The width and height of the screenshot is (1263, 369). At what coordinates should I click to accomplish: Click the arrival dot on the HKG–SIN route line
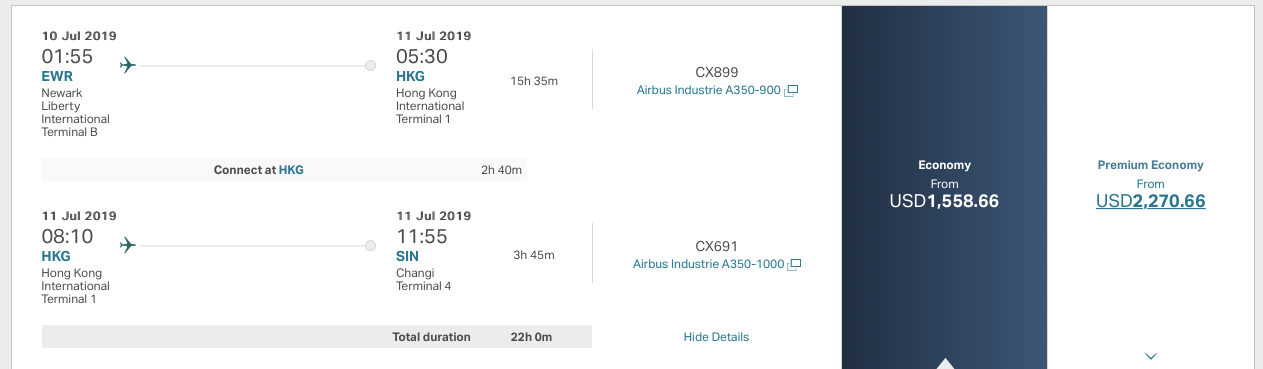(x=370, y=245)
